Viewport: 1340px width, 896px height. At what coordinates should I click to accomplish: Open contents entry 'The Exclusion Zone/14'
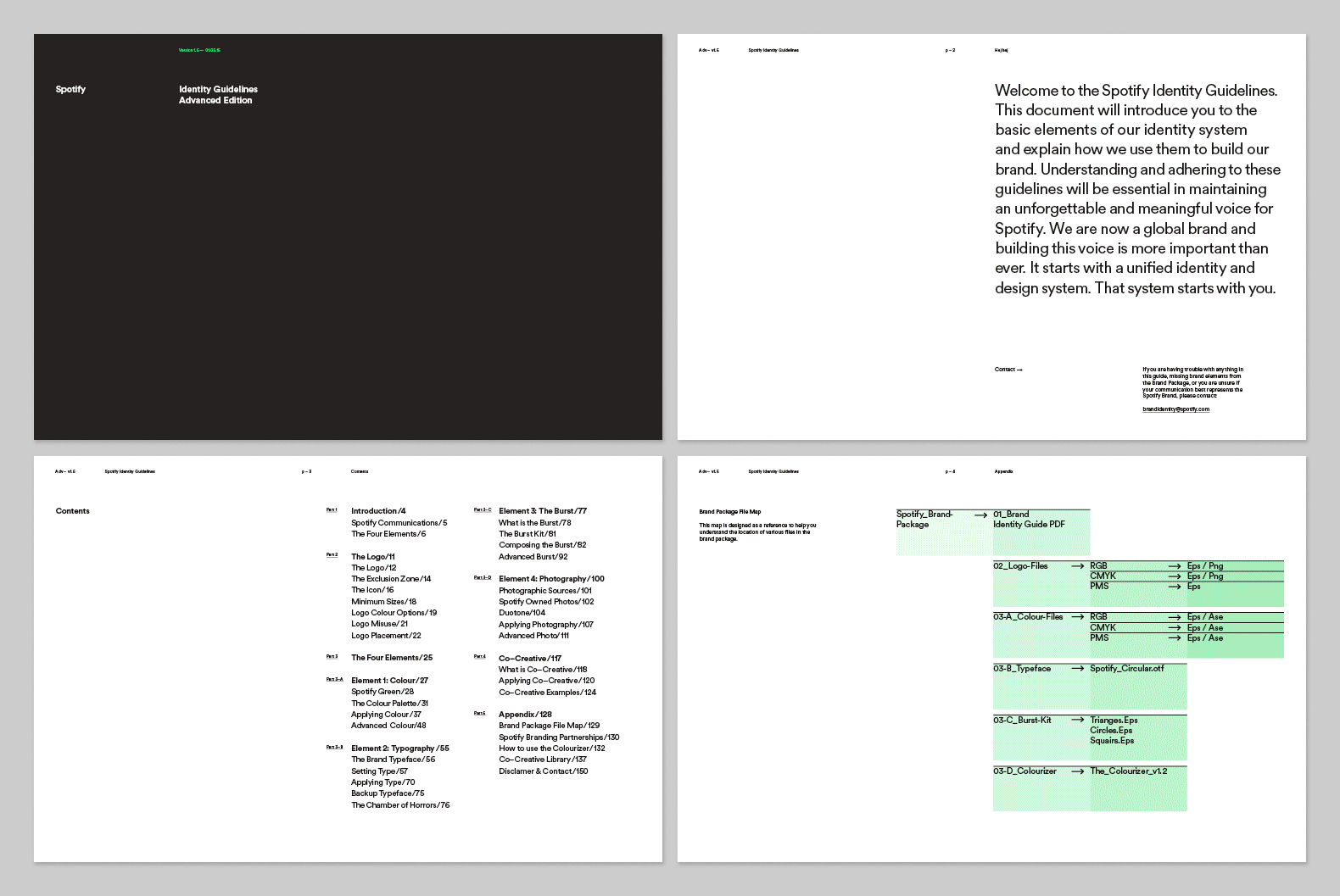tap(391, 579)
